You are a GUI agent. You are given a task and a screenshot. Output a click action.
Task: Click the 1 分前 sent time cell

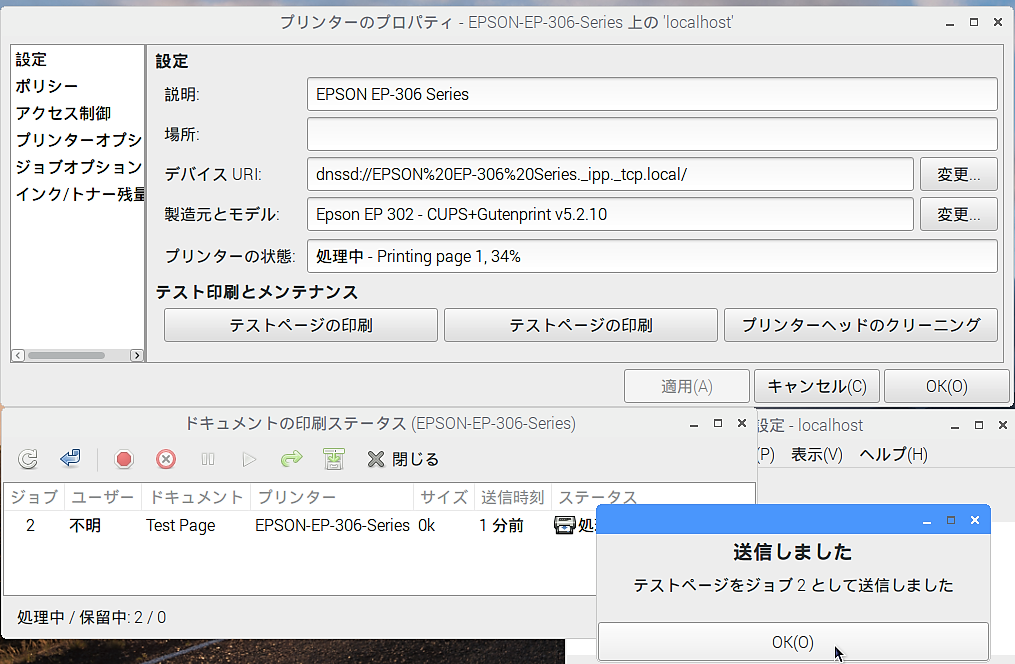(501, 525)
